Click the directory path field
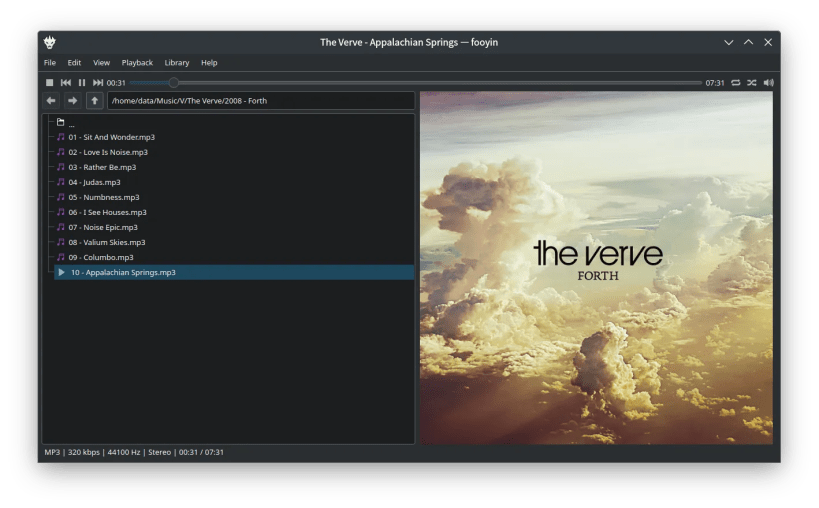The width and height of the screenshot is (819, 508). coord(261,101)
